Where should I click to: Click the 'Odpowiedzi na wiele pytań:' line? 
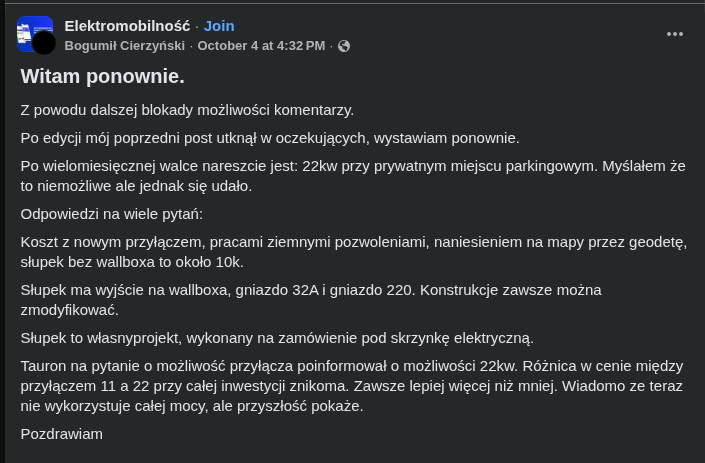click(x=112, y=213)
